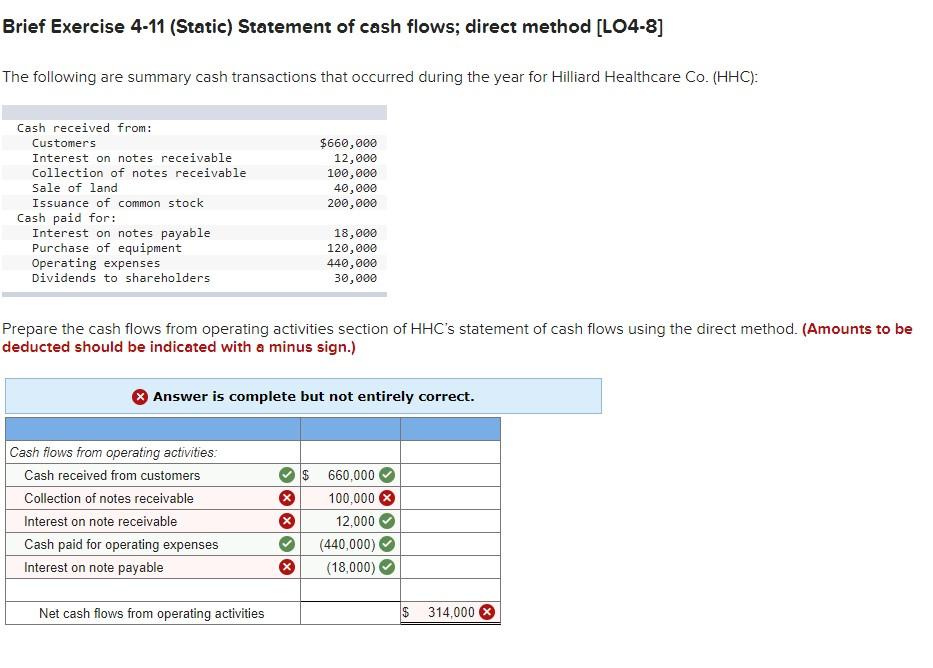
Task: Click the blue header bar above the answer table
Action: coord(250,428)
